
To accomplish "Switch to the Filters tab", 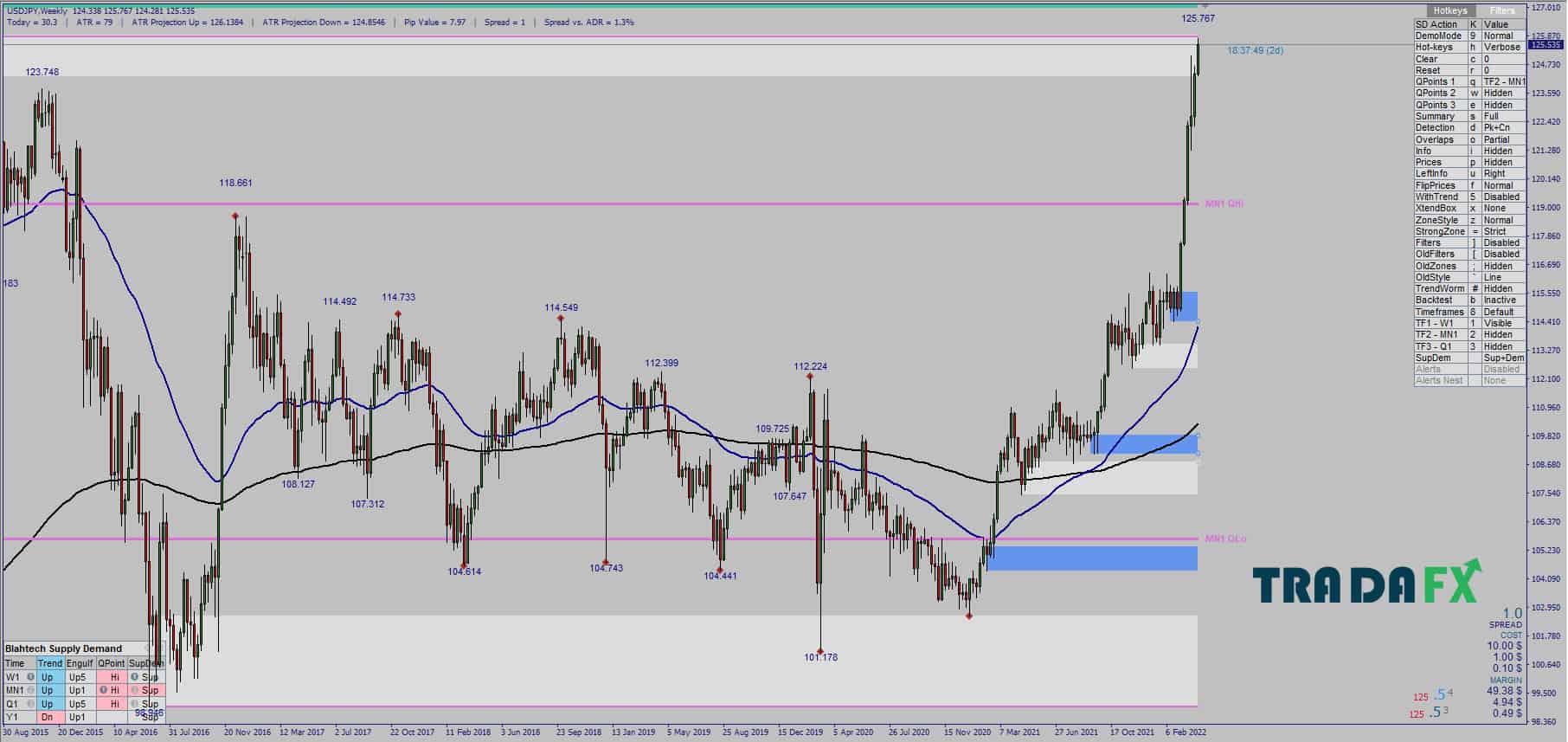I will click(1502, 10).
